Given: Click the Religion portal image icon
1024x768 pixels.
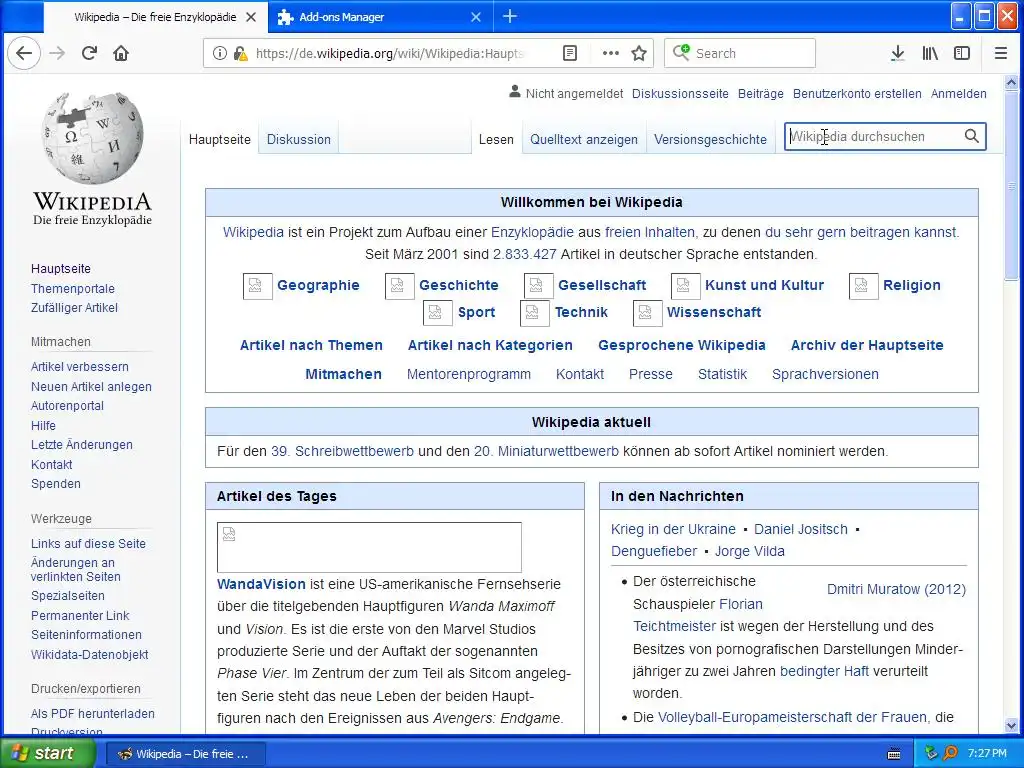Looking at the screenshot, I should [863, 286].
